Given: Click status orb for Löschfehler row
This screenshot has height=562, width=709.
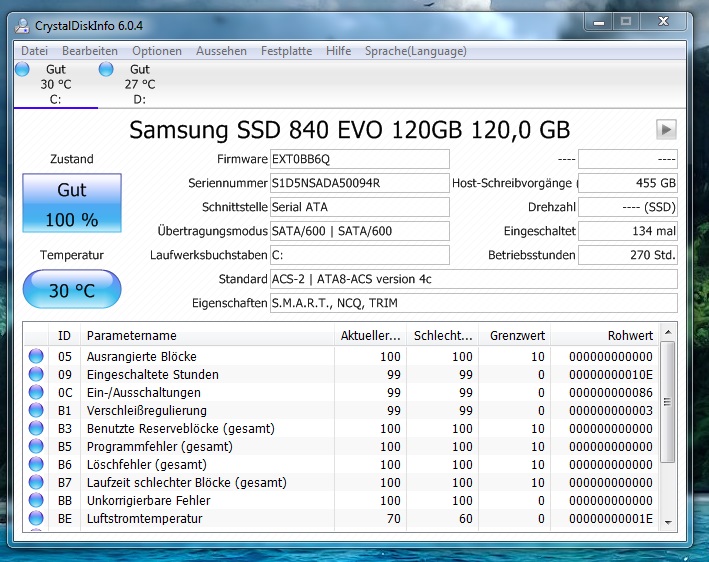Looking at the screenshot, I should point(36,464).
